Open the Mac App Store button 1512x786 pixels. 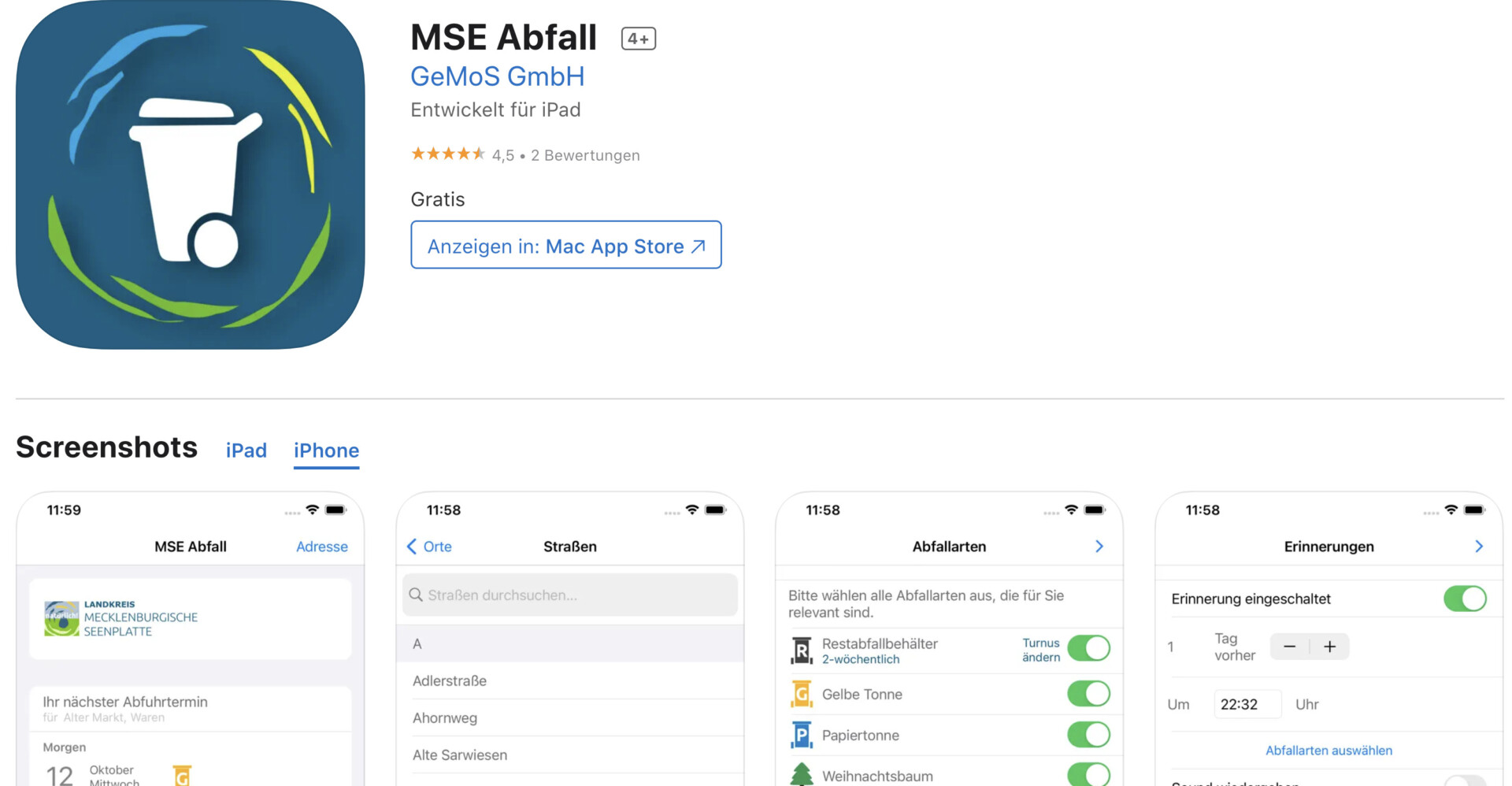coord(565,246)
